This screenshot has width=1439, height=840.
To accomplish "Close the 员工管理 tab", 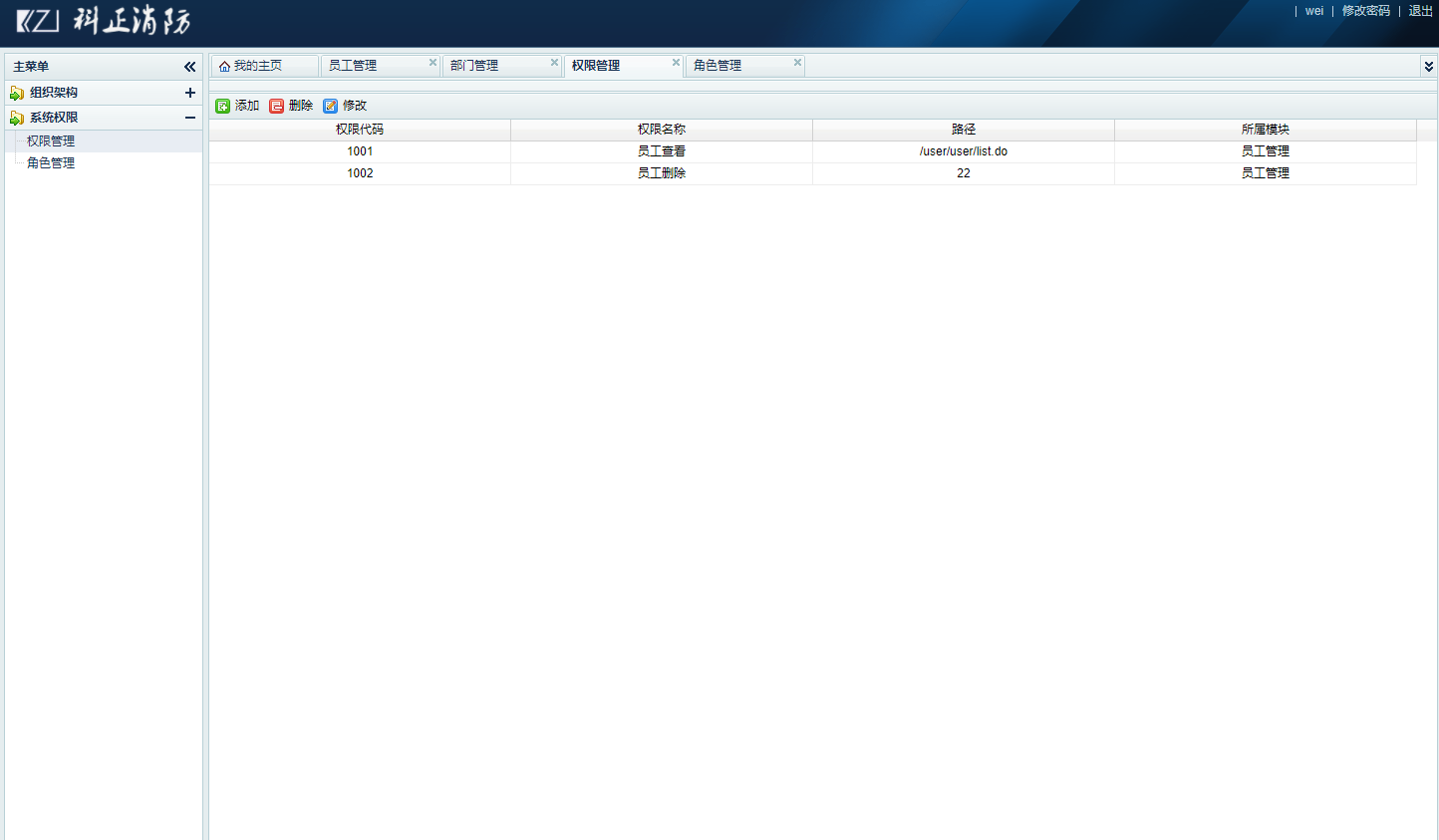I will [x=432, y=62].
